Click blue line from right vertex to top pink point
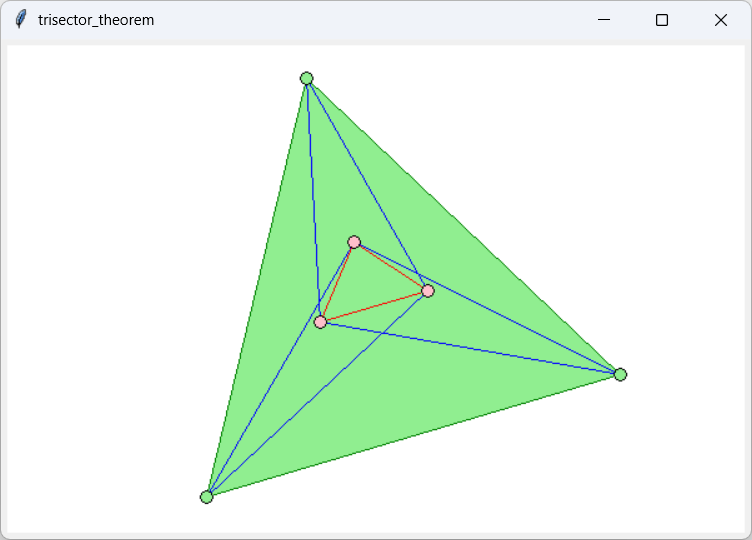Image resolution: width=752 pixels, height=540 pixels. point(487,308)
